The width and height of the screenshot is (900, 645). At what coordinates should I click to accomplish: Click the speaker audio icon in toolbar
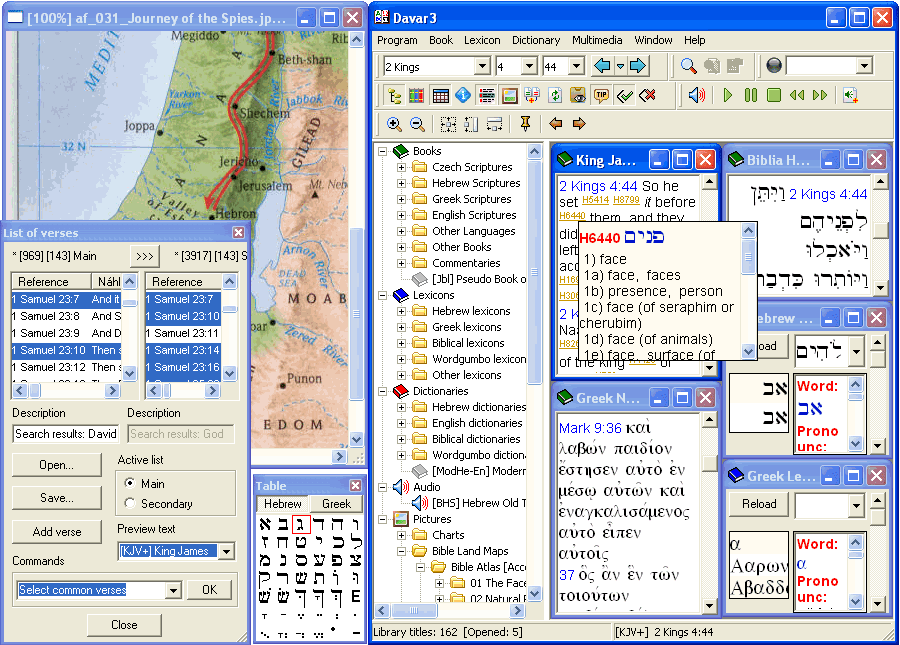tap(697, 95)
